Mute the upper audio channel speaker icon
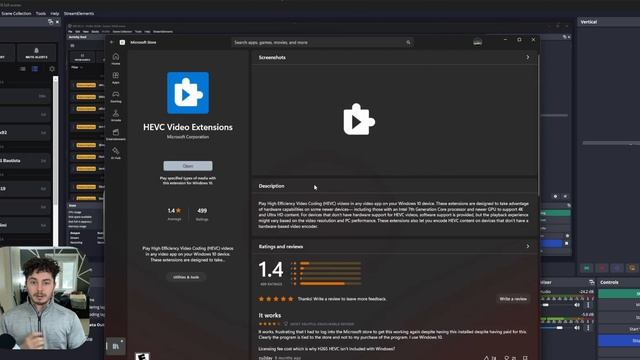 point(577,305)
